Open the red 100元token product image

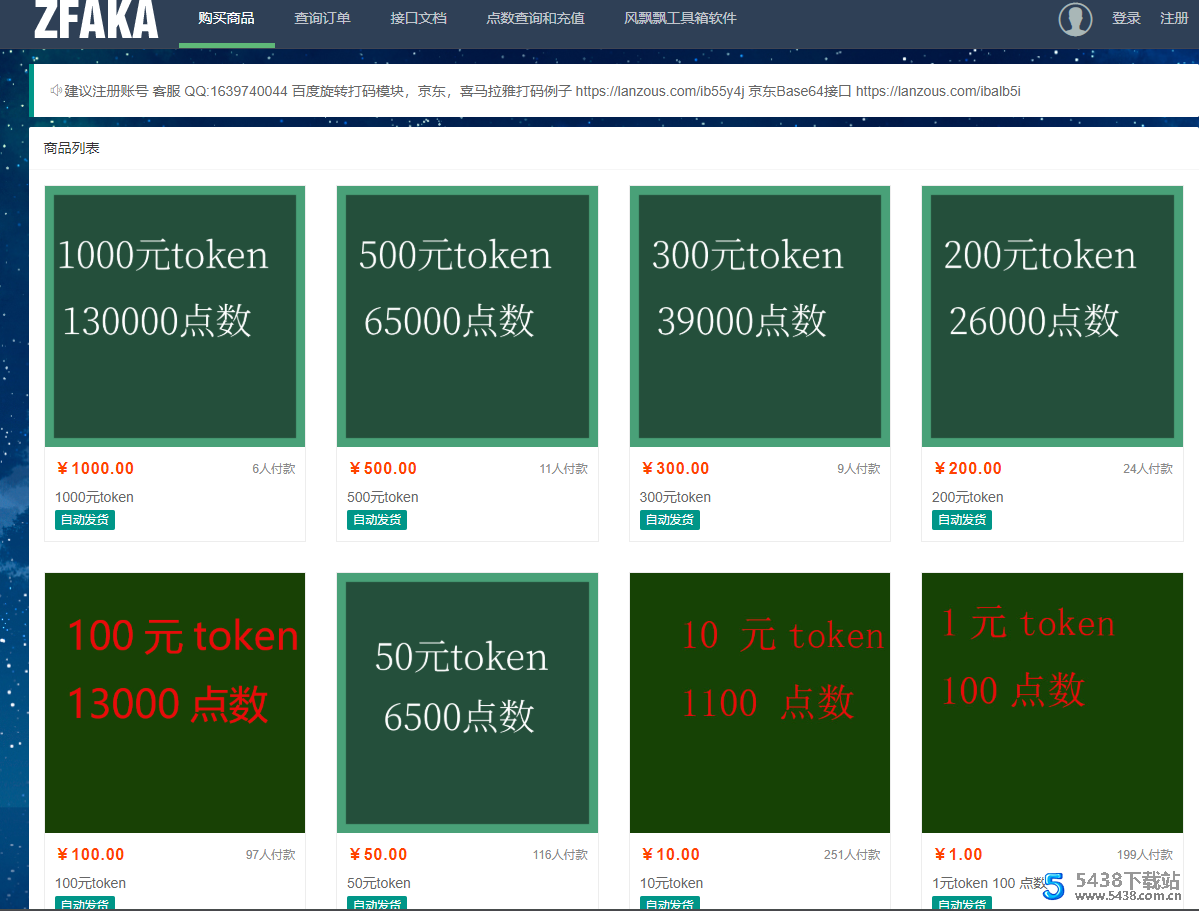coord(174,702)
